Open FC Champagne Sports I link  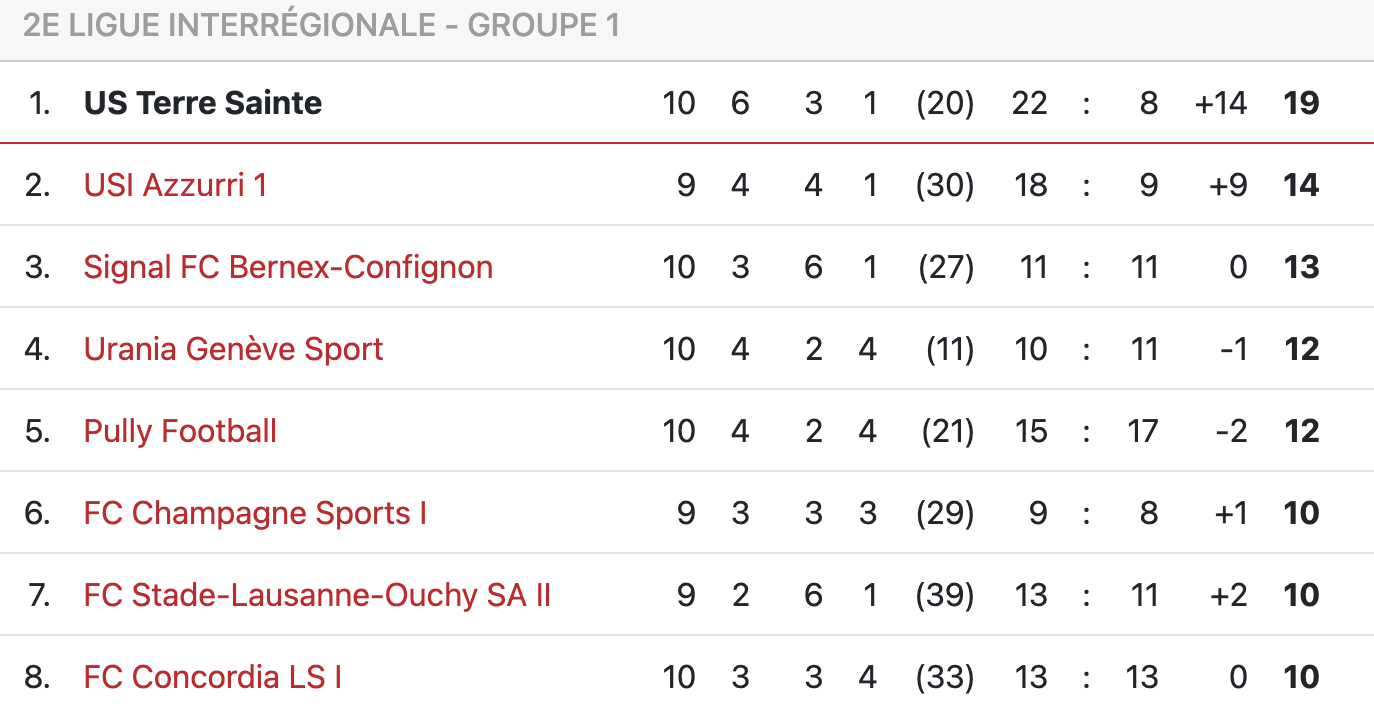click(x=255, y=513)
